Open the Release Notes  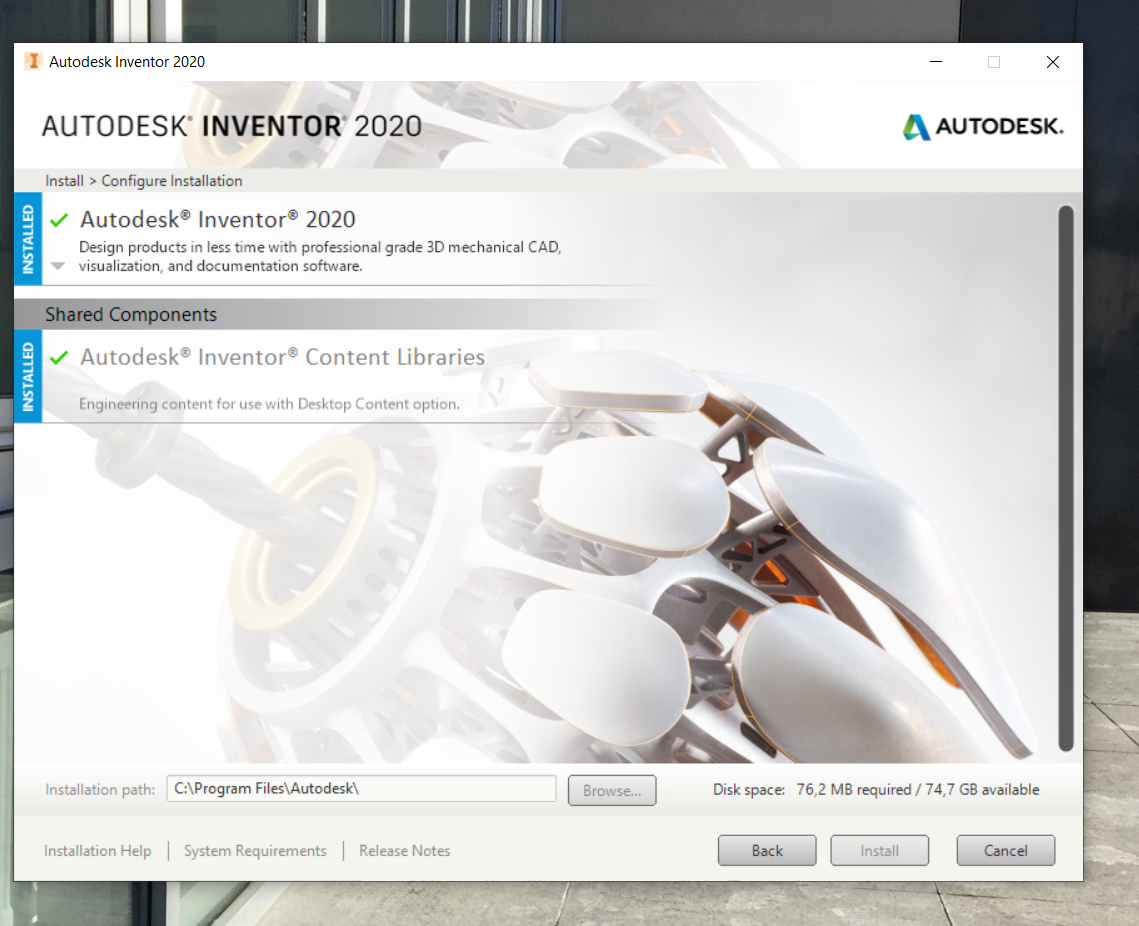point(404,850)
